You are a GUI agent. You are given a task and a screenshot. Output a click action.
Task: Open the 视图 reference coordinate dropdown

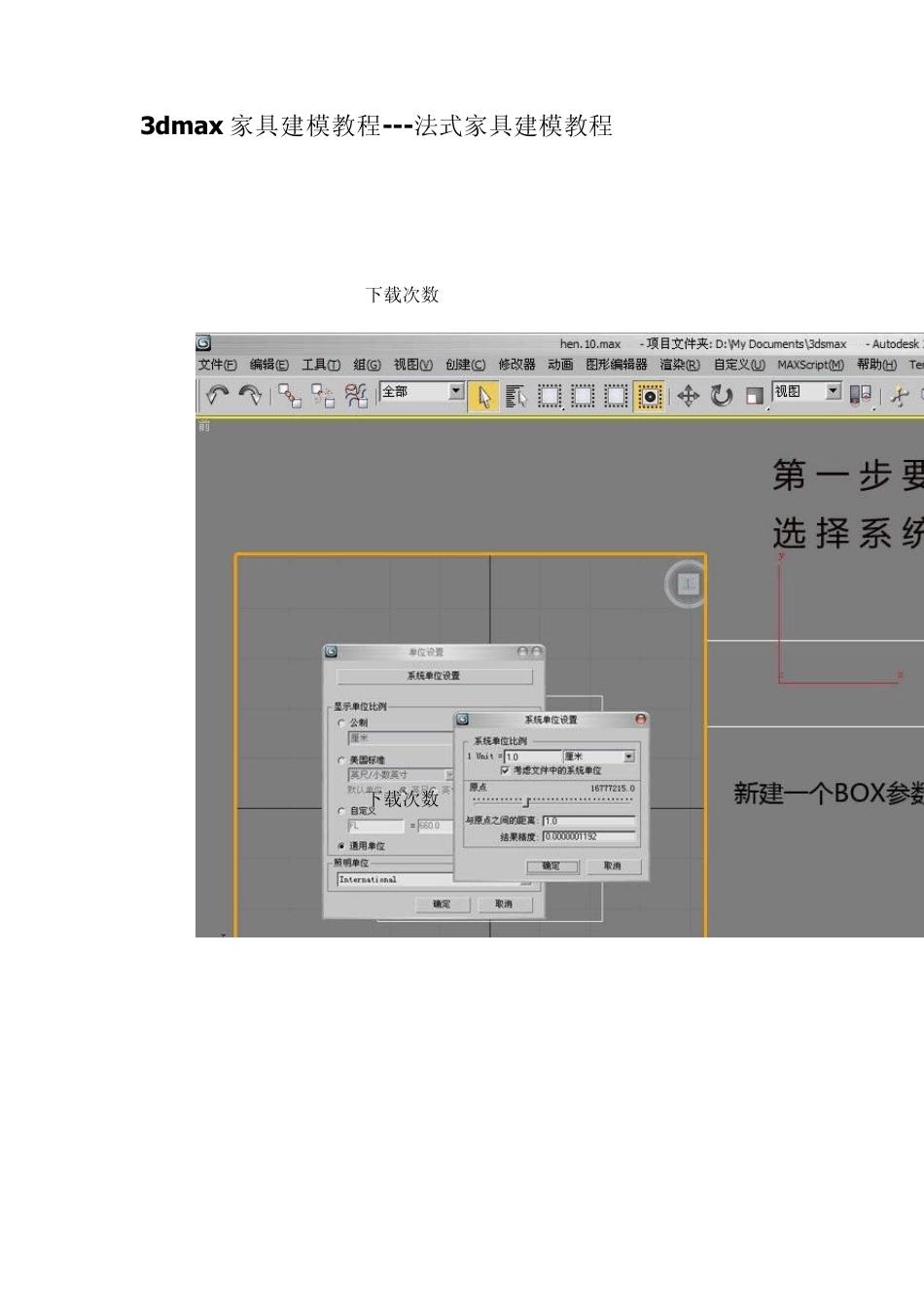[x=833, y=391]
